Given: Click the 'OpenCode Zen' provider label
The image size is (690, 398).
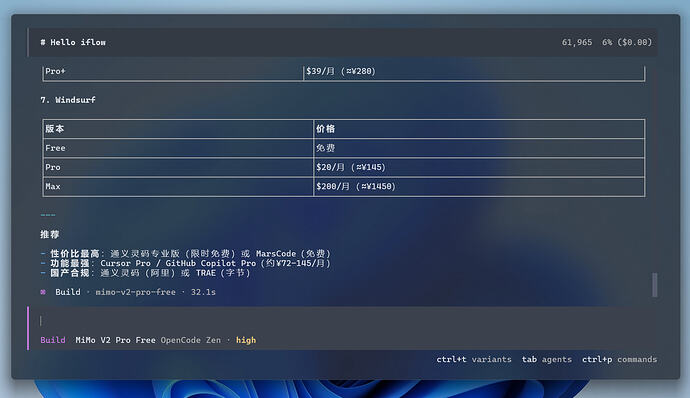Looking at the screenshot, I should click(191, 340).
